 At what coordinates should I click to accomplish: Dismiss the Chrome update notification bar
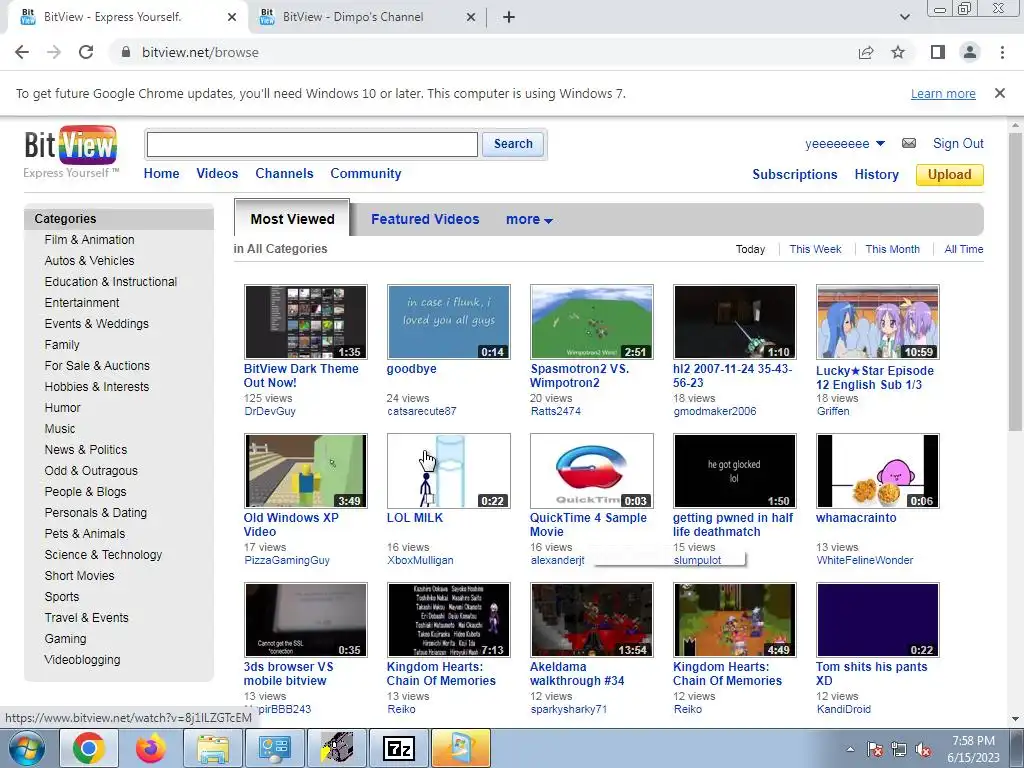coord(999,93)
